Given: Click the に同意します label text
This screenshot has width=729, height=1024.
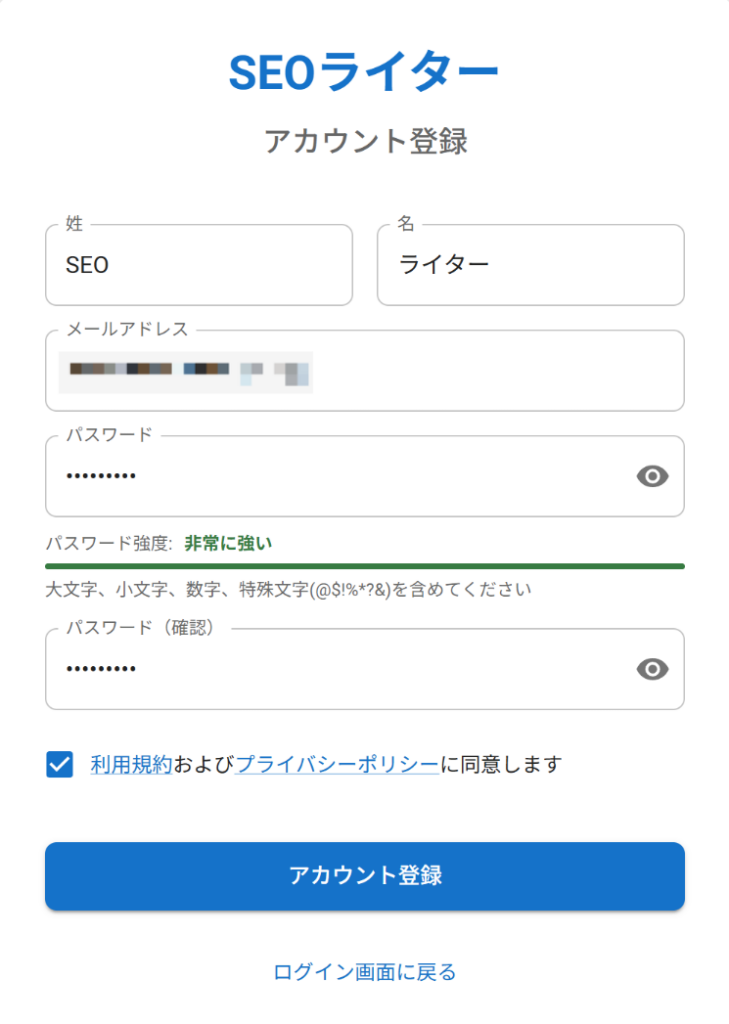Looking at the screenshot, I should 501,765.
